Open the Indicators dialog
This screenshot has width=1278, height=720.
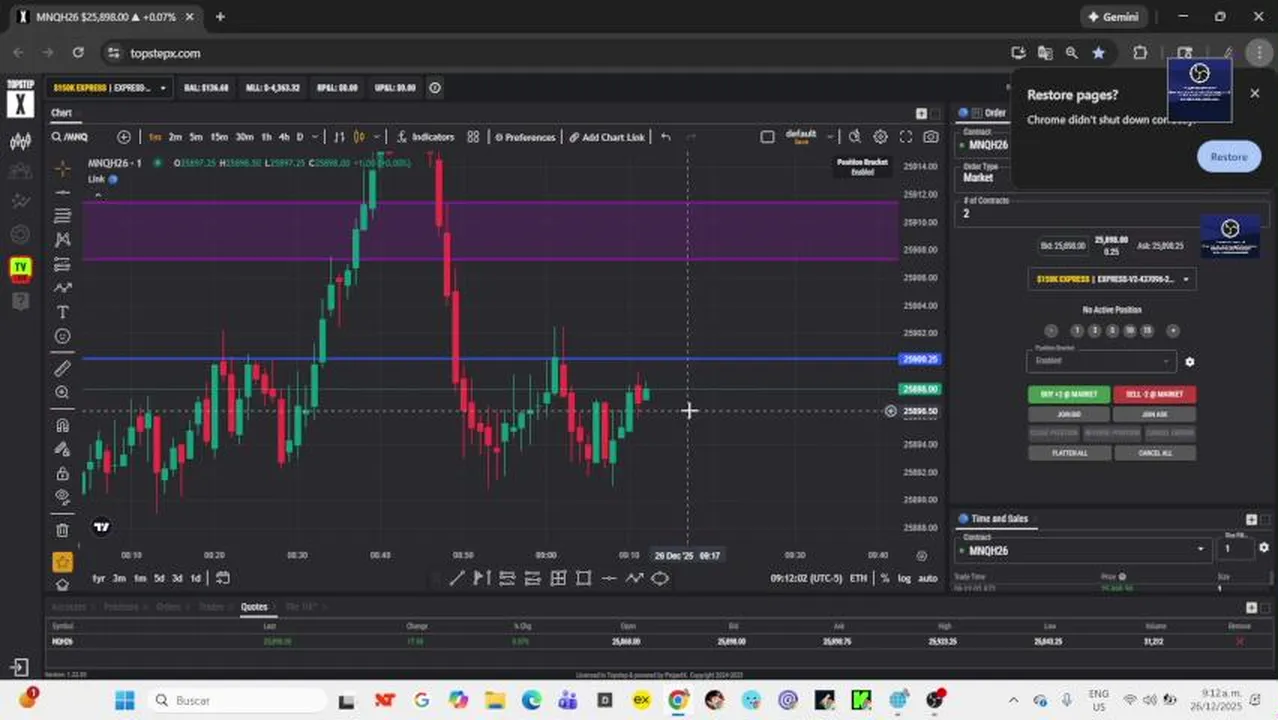tap(426, 137)
